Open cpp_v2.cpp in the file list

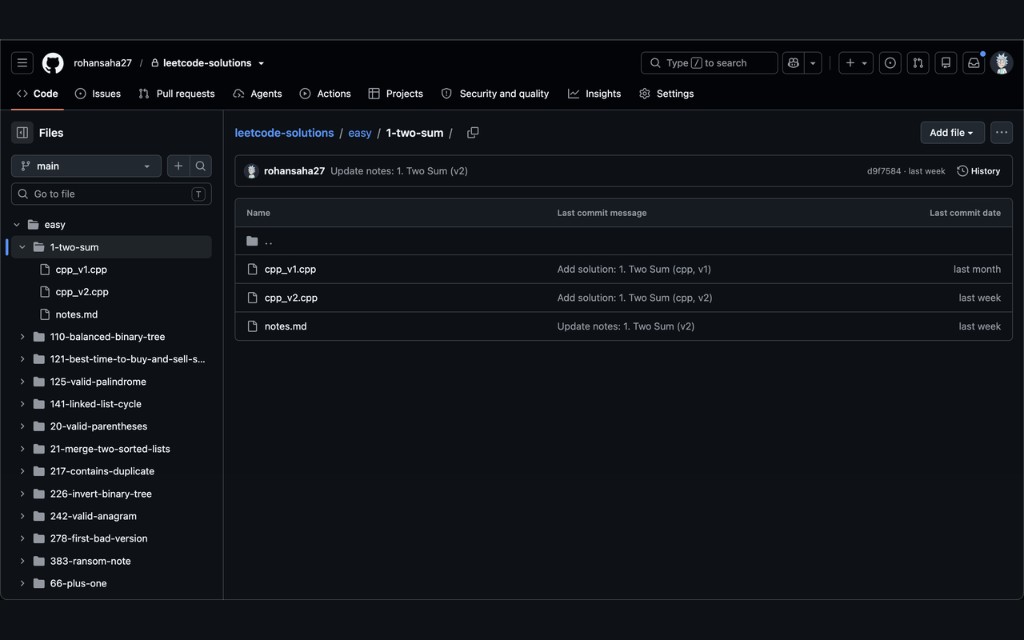(x=291, y=298)
